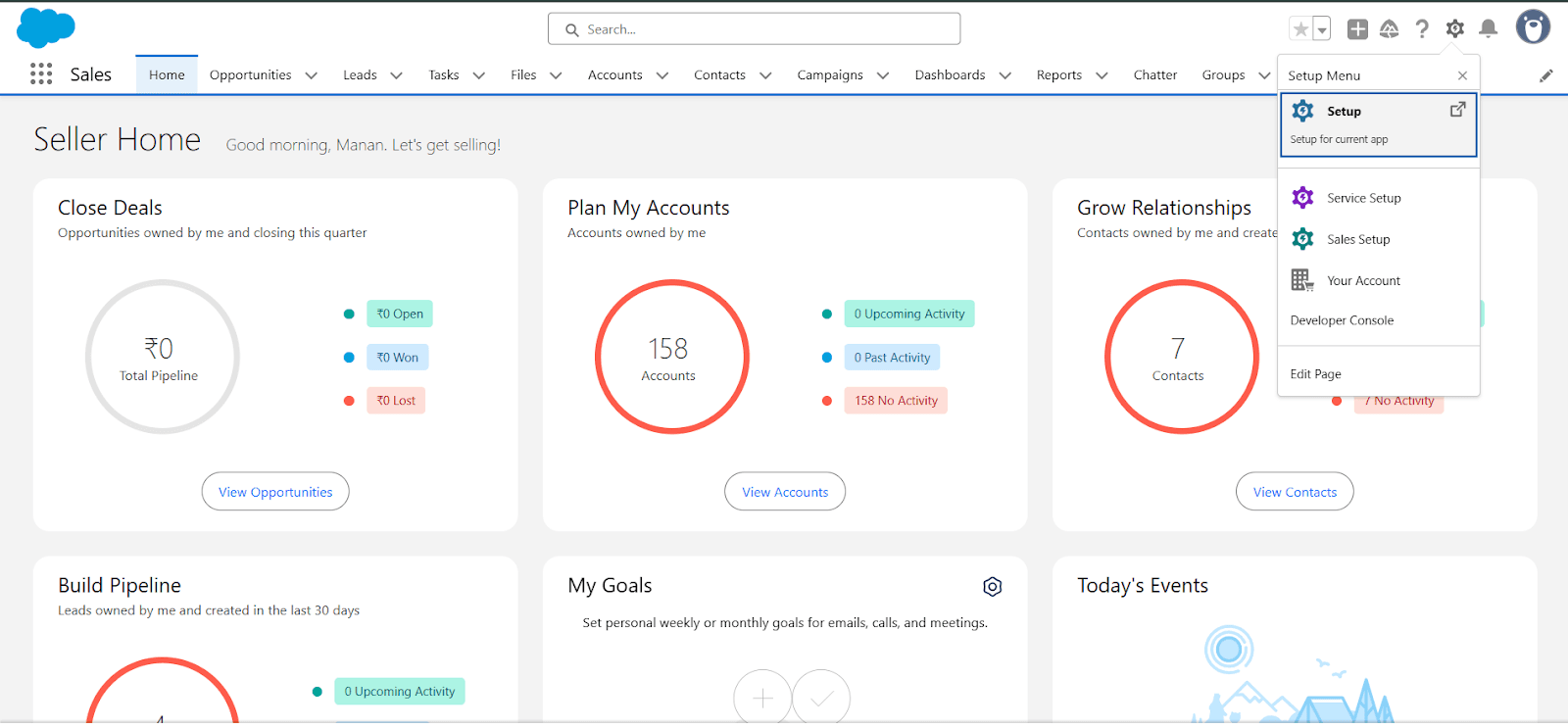Viewport: 1568px width, 728px height.
Task: Expand the Reports tab dropdown chevron
Action: [1102, 75]
